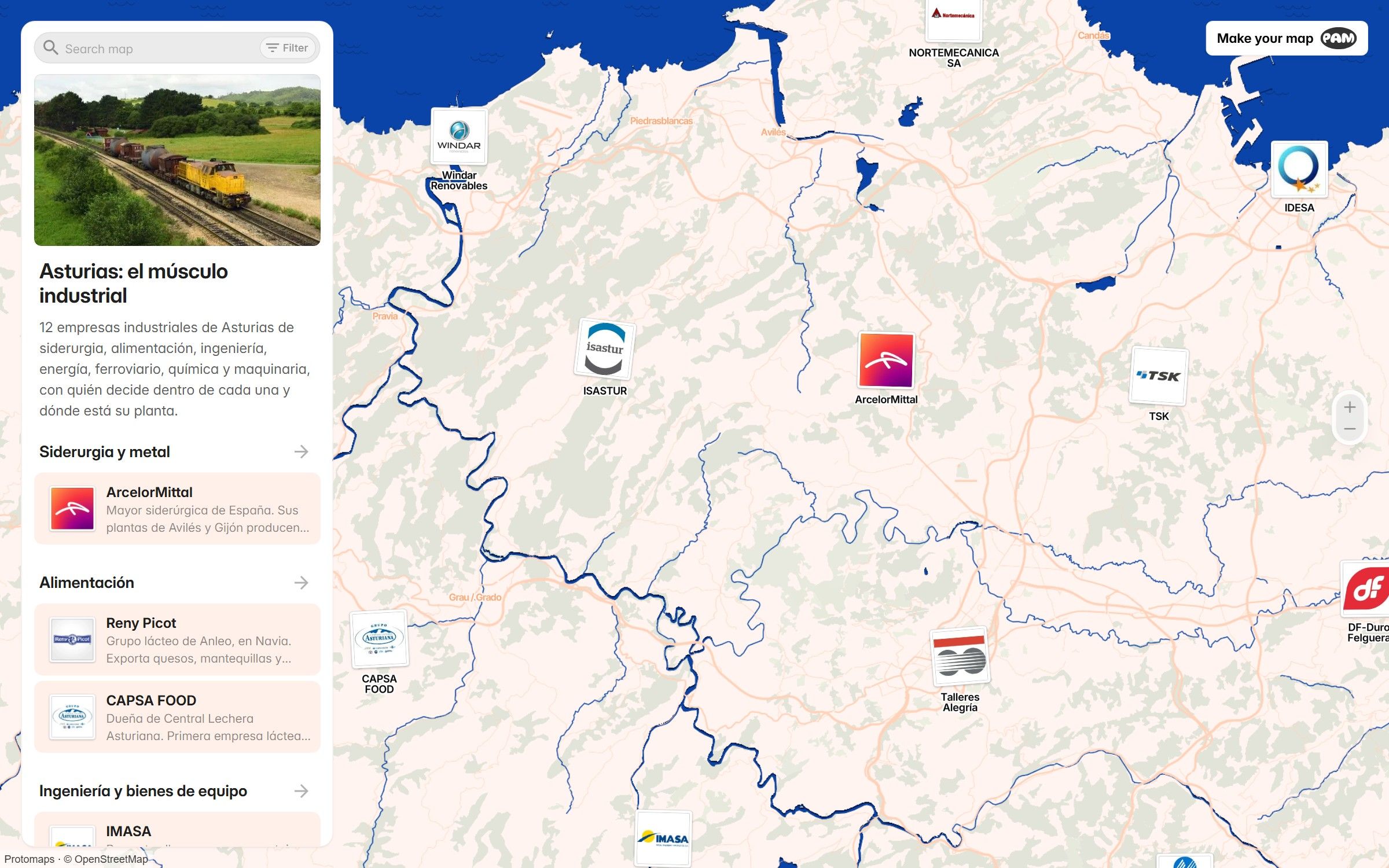Click the TSK label under its marker
Image resolution: width=1389 pixels, height=868 pixels.
coord(1159,416)
